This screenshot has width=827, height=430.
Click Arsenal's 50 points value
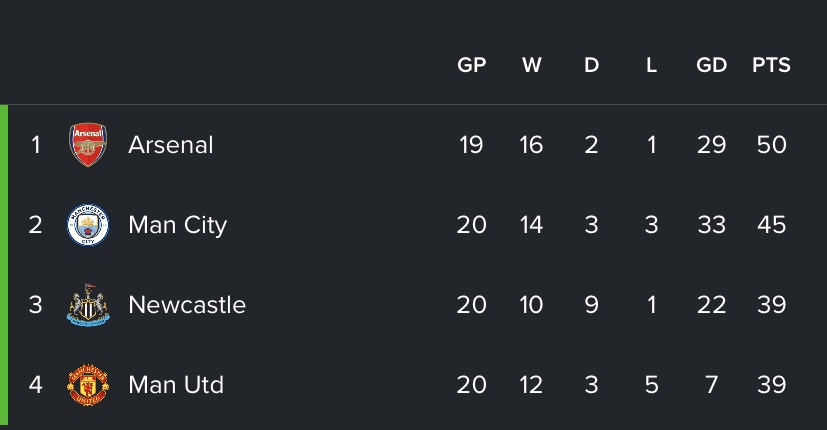[771, 145]
